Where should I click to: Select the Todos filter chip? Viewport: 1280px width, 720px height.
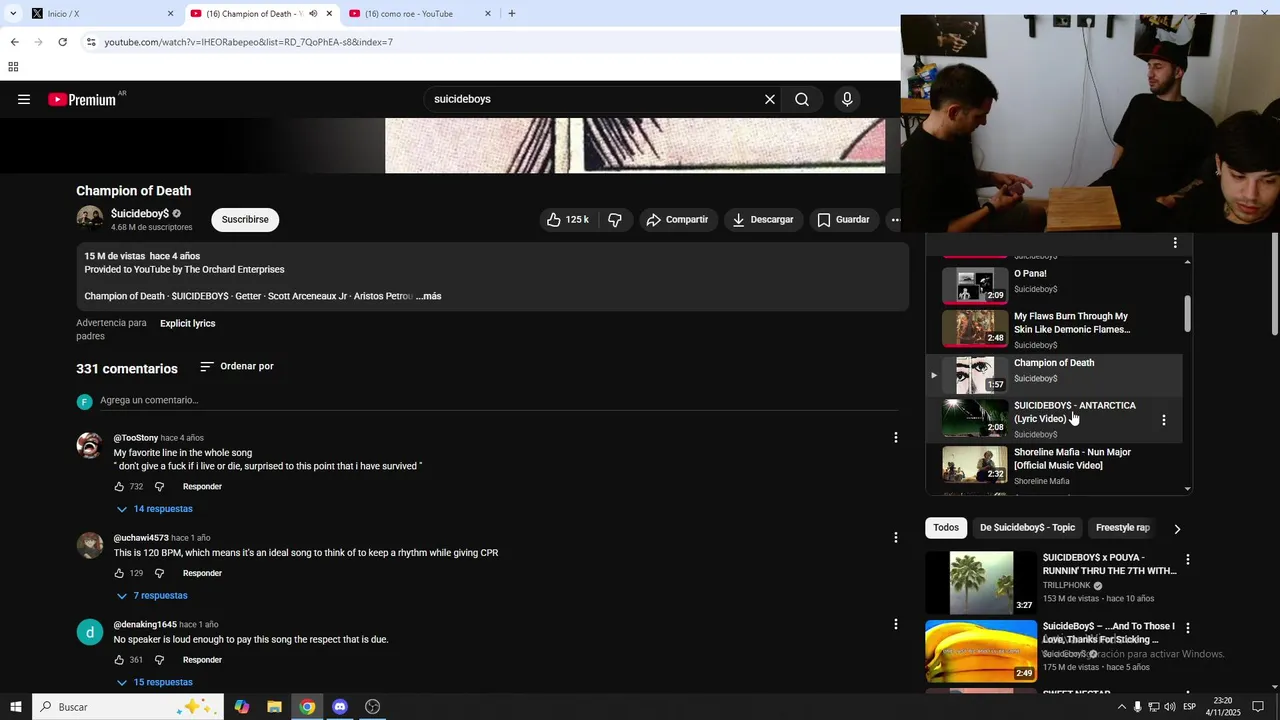pyautogui.click(x=946, y=528)
